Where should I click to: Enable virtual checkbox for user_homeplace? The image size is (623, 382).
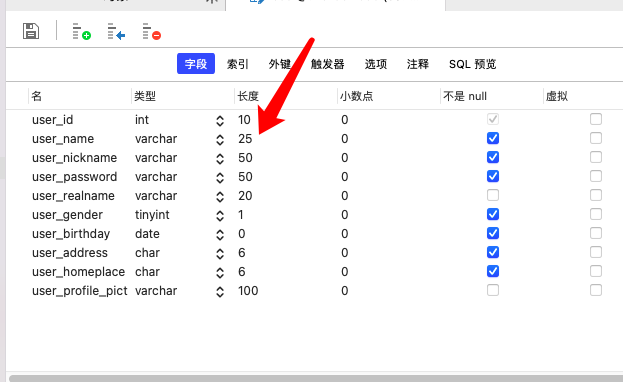click(596, 271)
